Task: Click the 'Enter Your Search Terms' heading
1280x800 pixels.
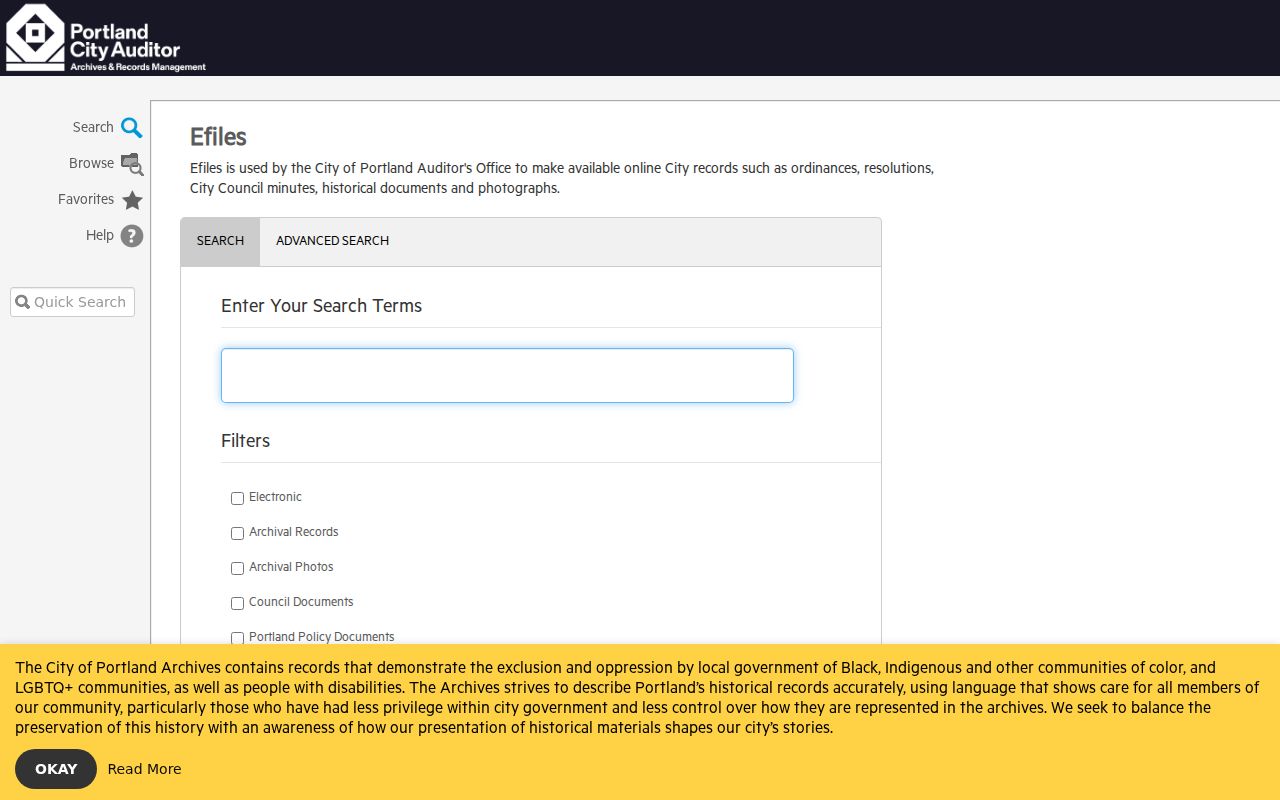Action: pos(321,306)
